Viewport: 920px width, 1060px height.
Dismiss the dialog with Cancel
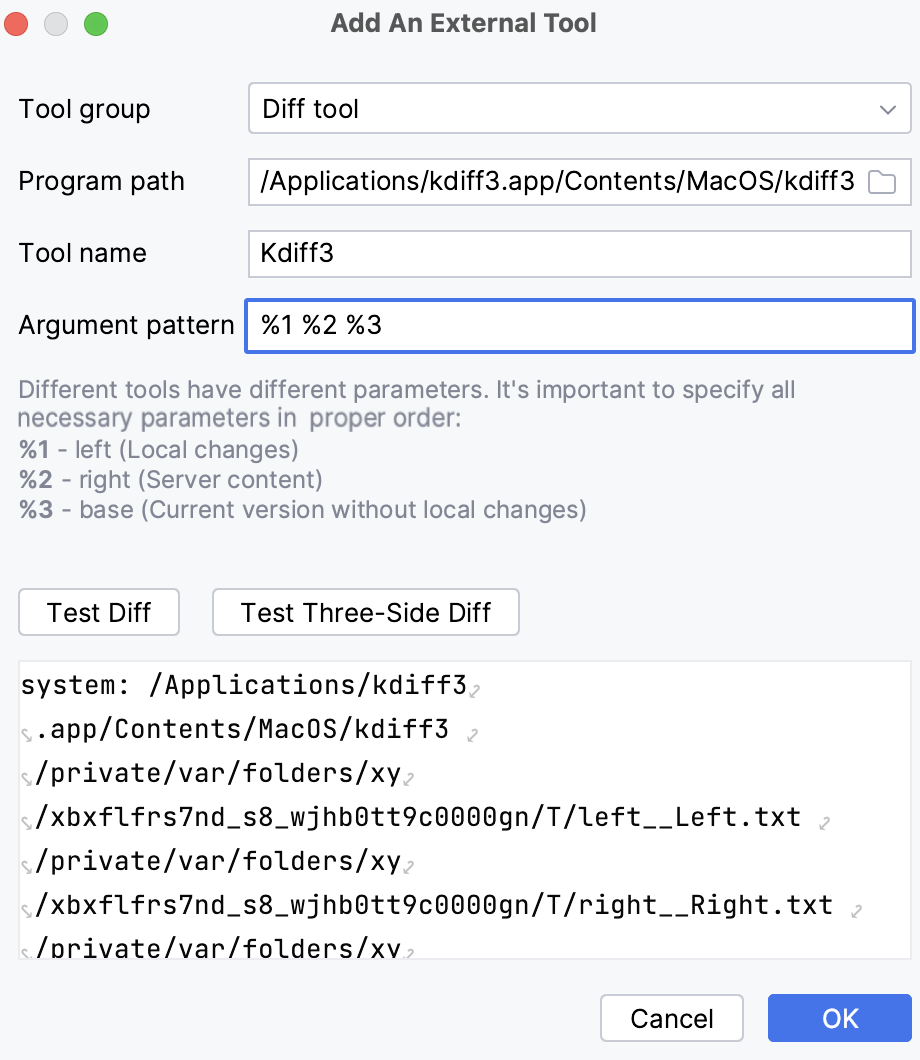pyautogui.click(x=671, y=1018)
